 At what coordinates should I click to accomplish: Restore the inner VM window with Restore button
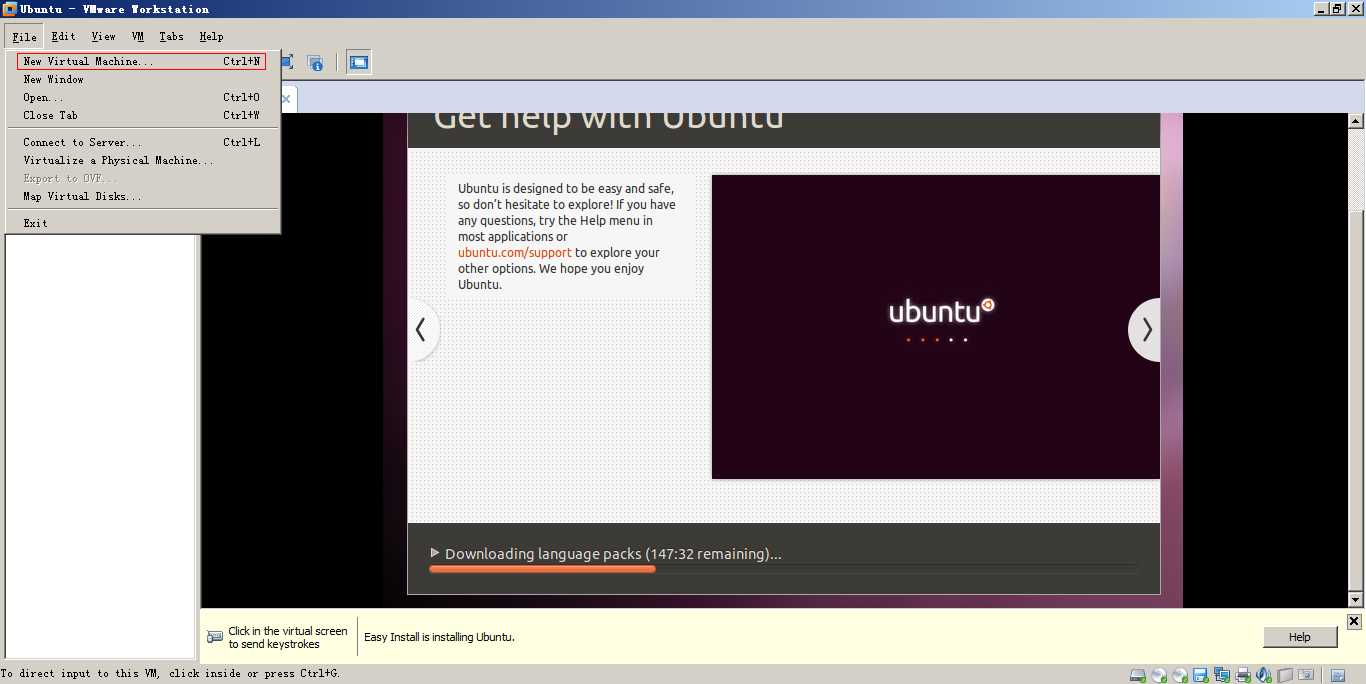(1337, 8)
